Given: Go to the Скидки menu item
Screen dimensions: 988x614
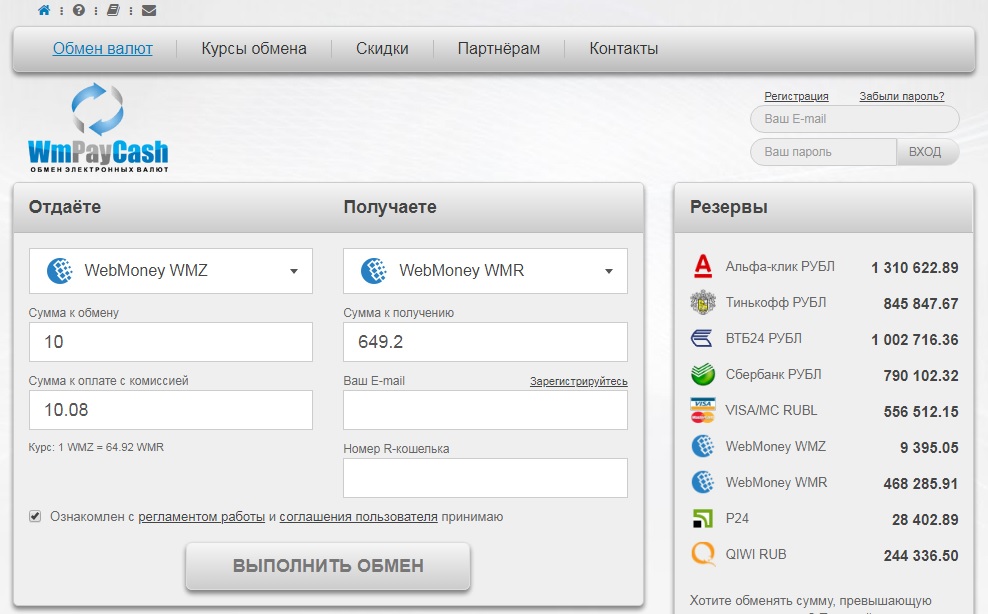Looking at the screenshot, I should tap(382, 49).
